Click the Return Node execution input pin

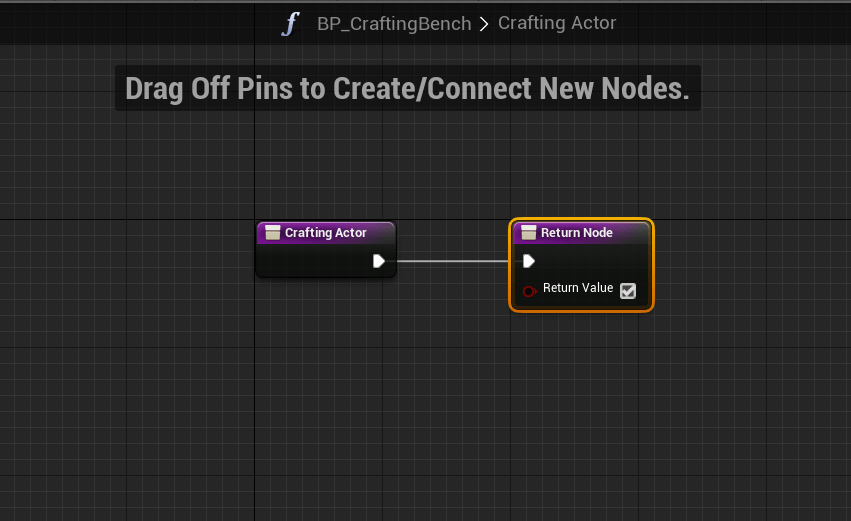(529, 261)
